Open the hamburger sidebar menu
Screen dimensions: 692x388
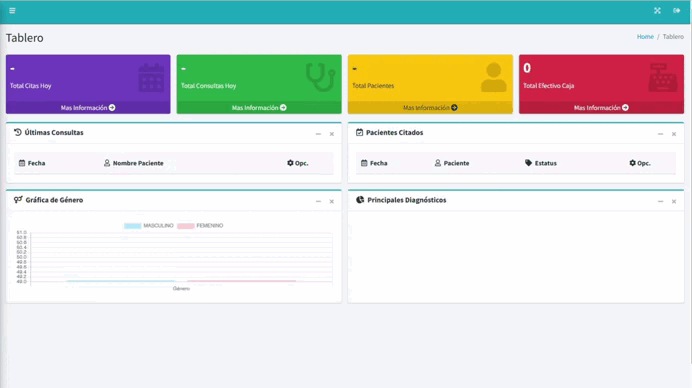pos(12,11)
